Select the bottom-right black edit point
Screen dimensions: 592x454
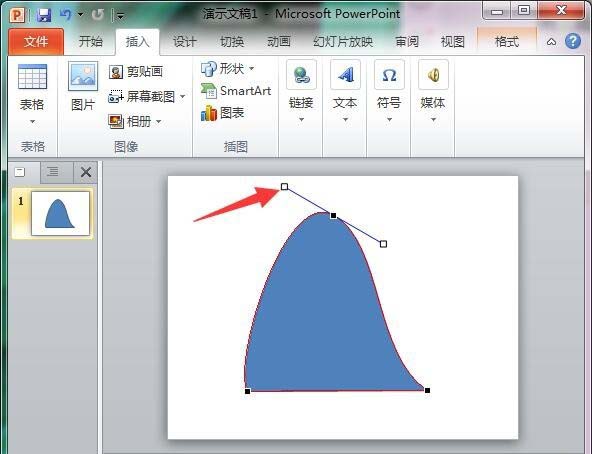[x=427, y=390]
